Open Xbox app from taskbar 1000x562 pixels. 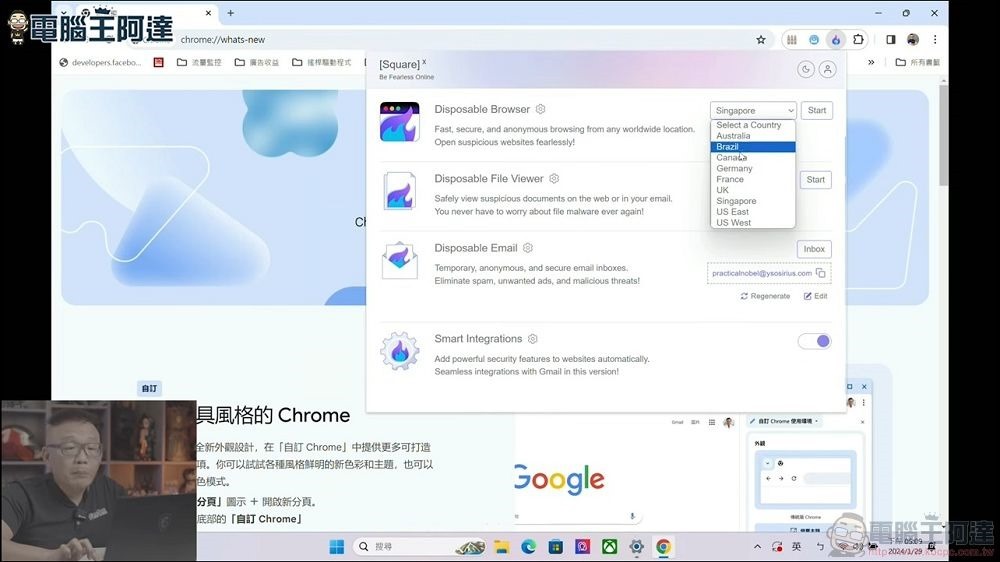point(610,547)
